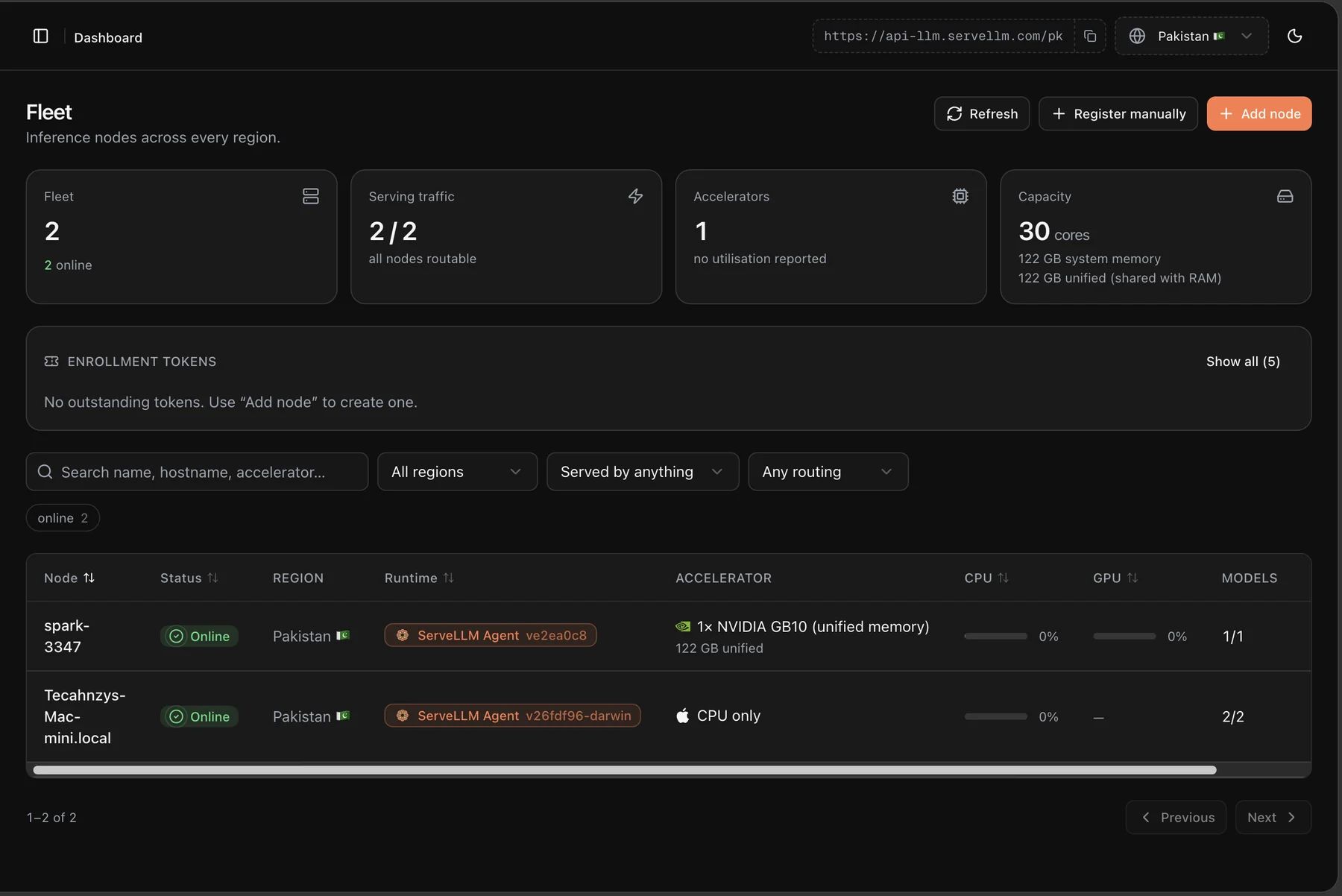1342x896 pixels.
Task: Click the server icon in Fleet card
Action: click(311, 196)
